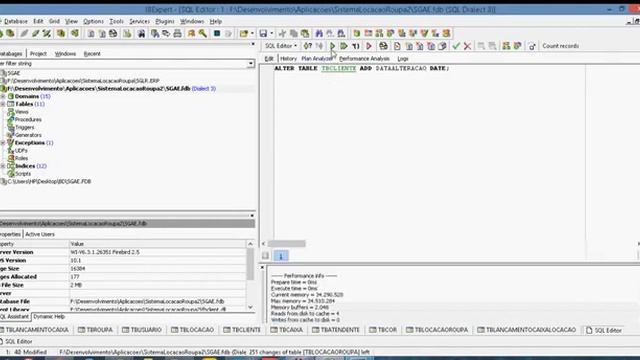Roll back the transaction with the red X
640x360 pixels.
pos(467,46)
